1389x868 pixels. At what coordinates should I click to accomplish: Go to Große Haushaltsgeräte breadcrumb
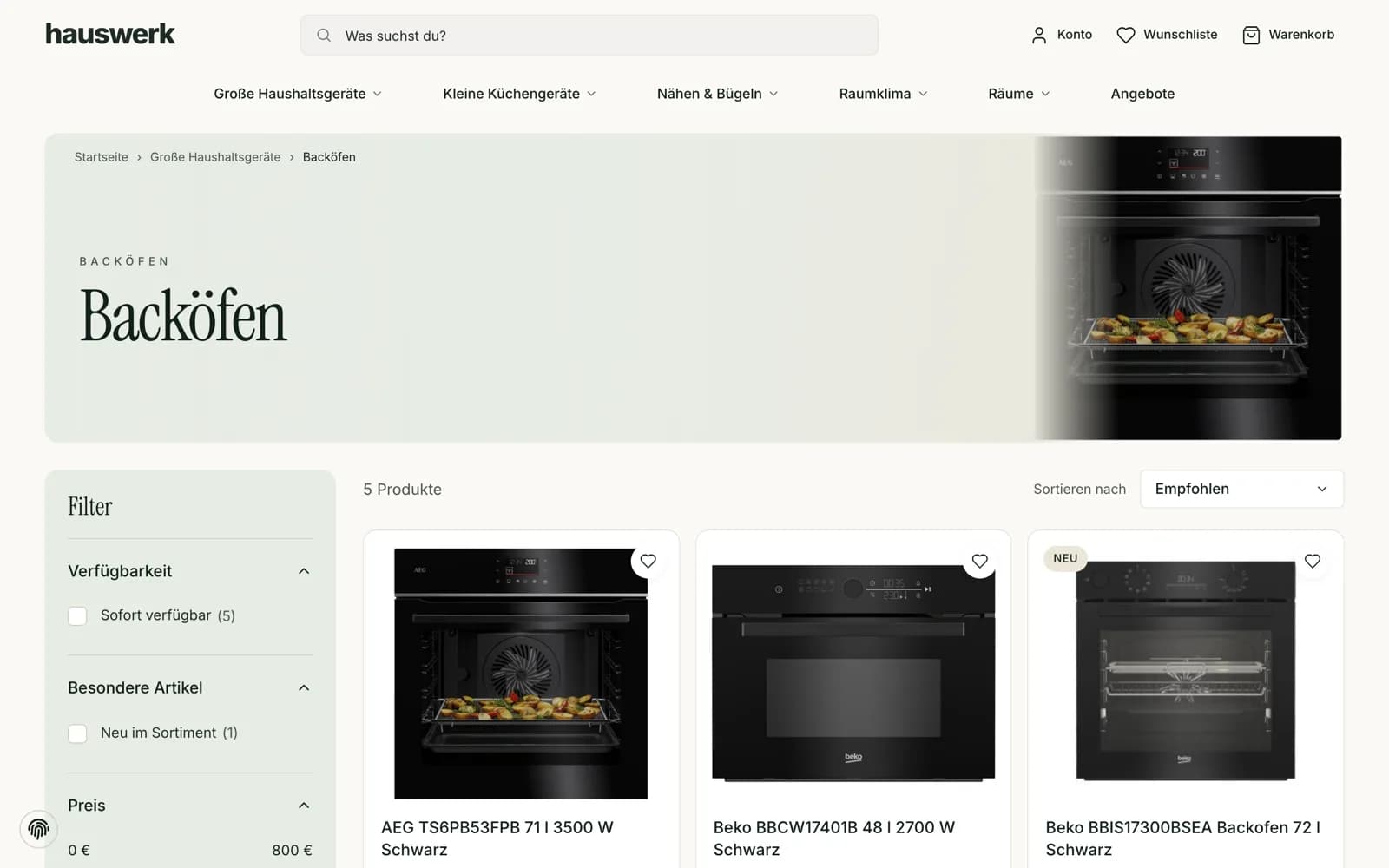215,157
